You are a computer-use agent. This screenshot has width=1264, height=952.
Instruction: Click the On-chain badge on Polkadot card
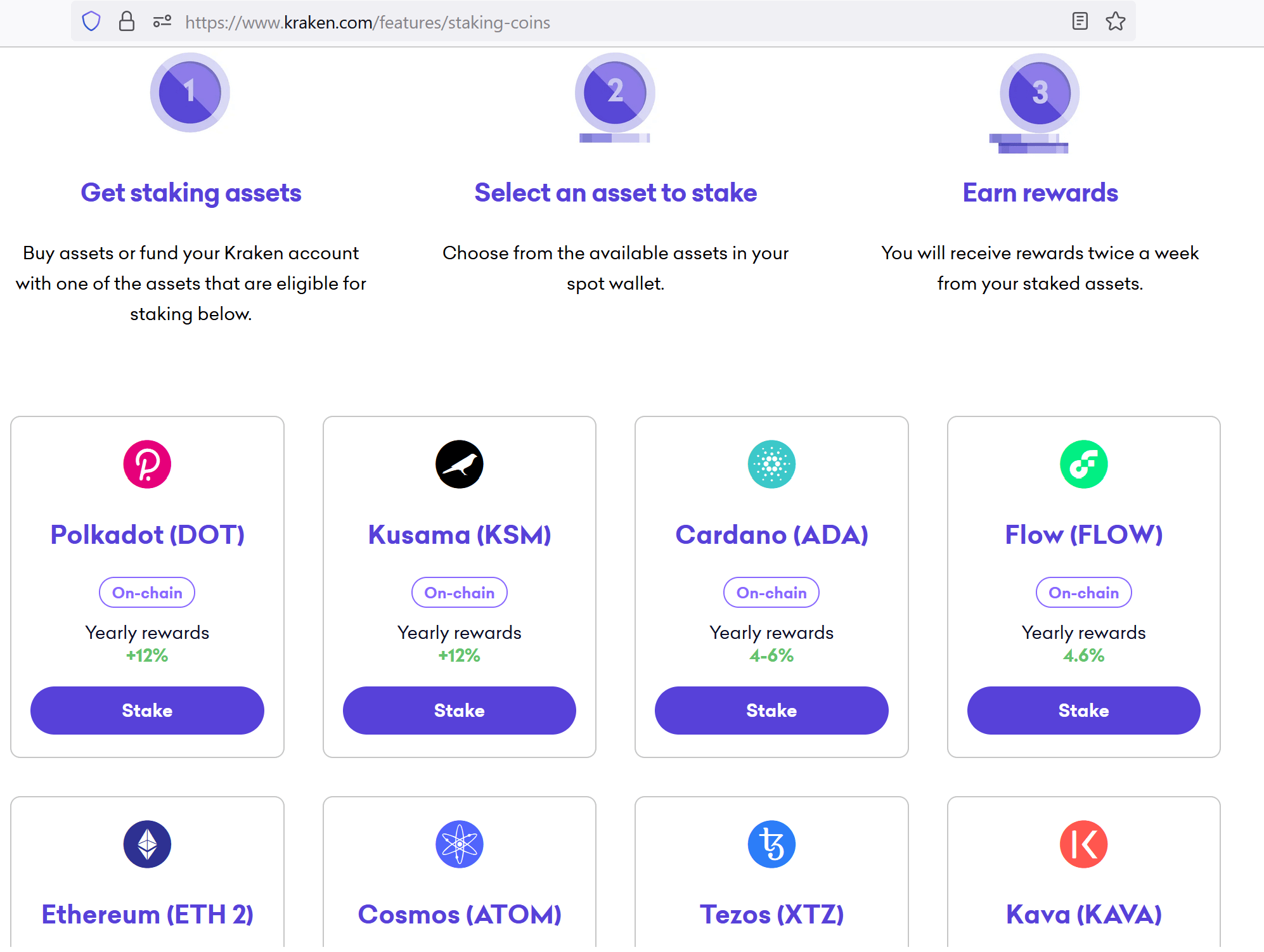click(x=147, y=592)
